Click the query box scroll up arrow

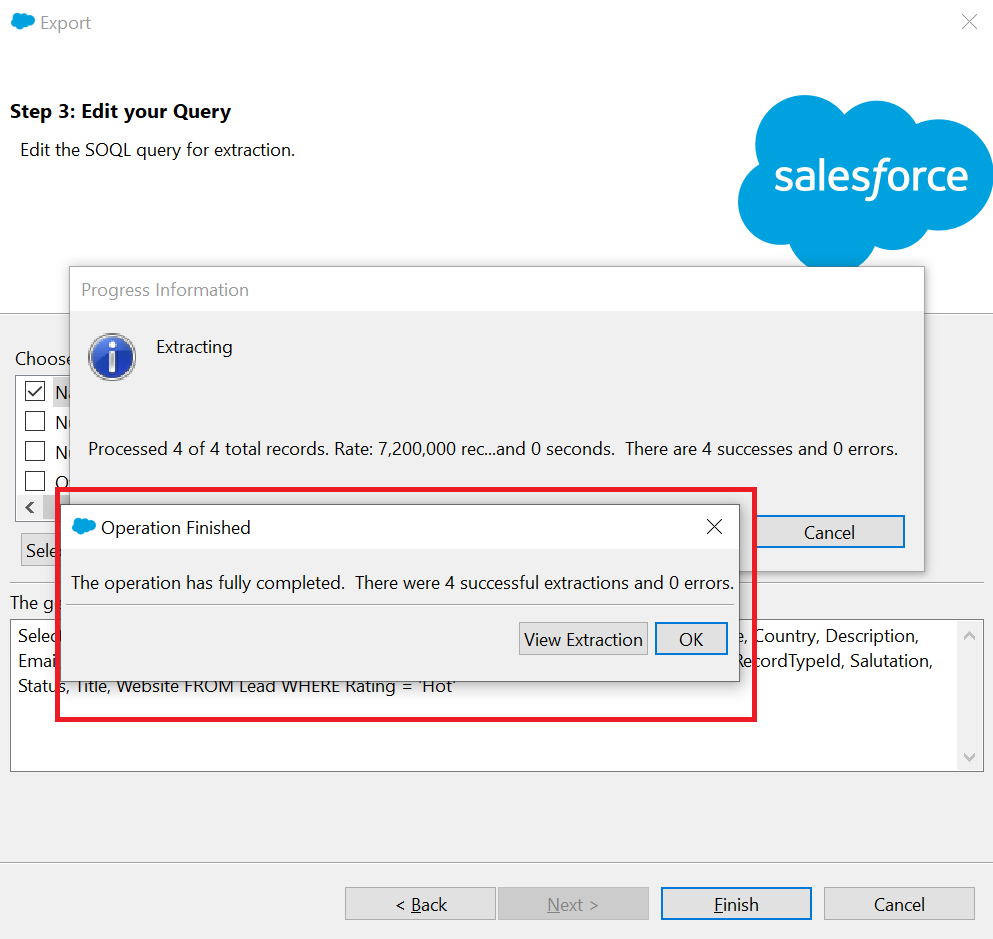970,636
